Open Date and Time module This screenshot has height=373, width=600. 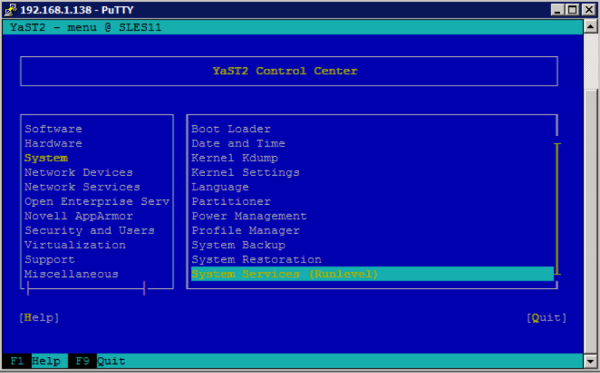(x=238, y=143)
